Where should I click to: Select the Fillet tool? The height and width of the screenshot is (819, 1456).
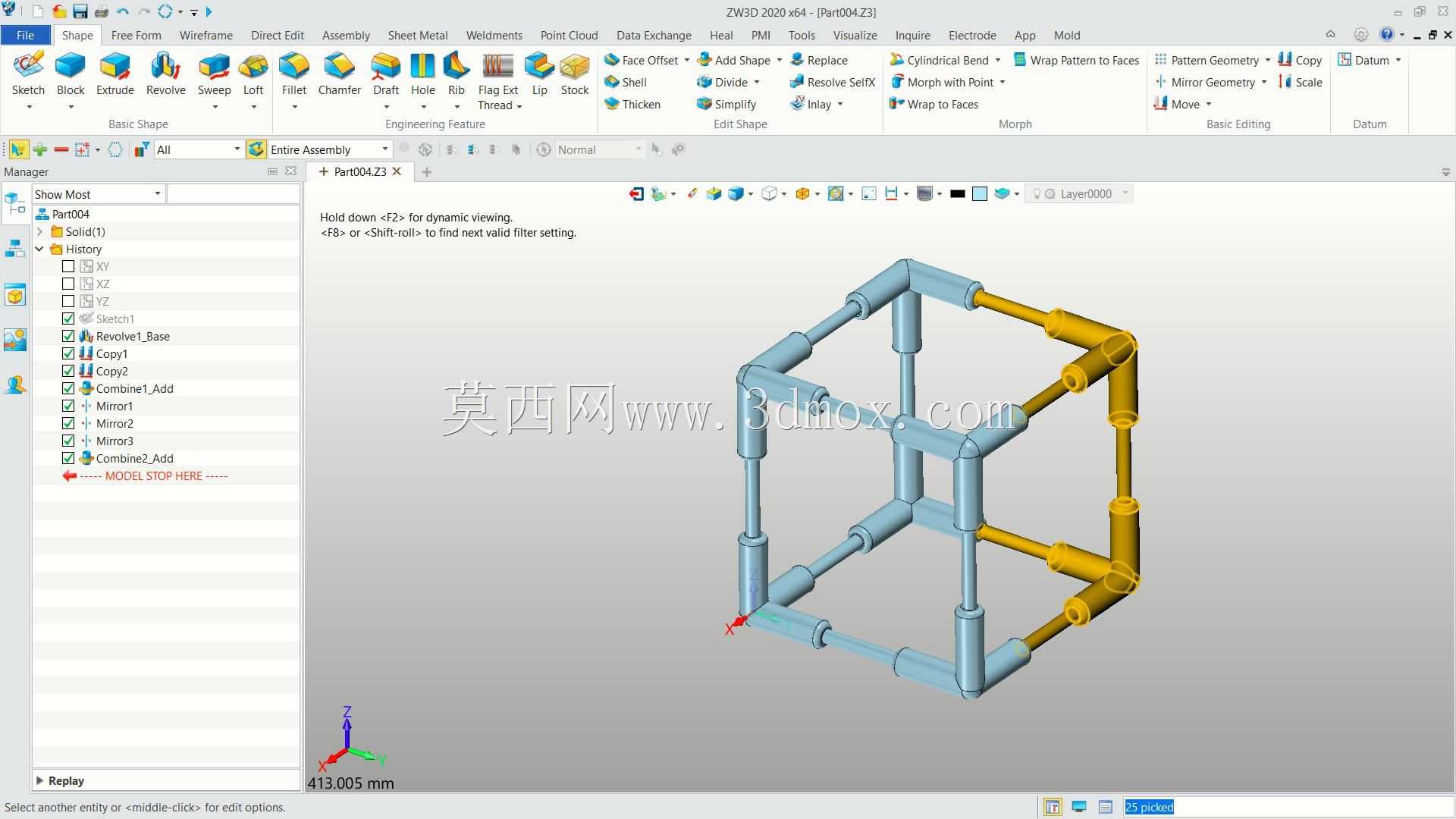(294, 74)
